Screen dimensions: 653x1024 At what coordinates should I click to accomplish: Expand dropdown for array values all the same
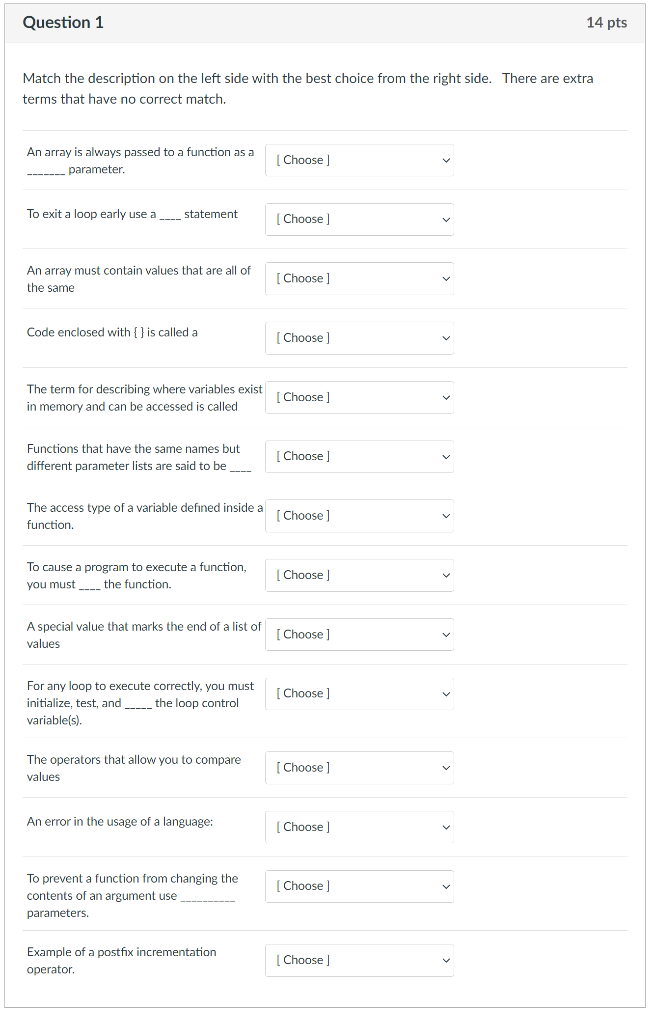(x=359, y=278)
